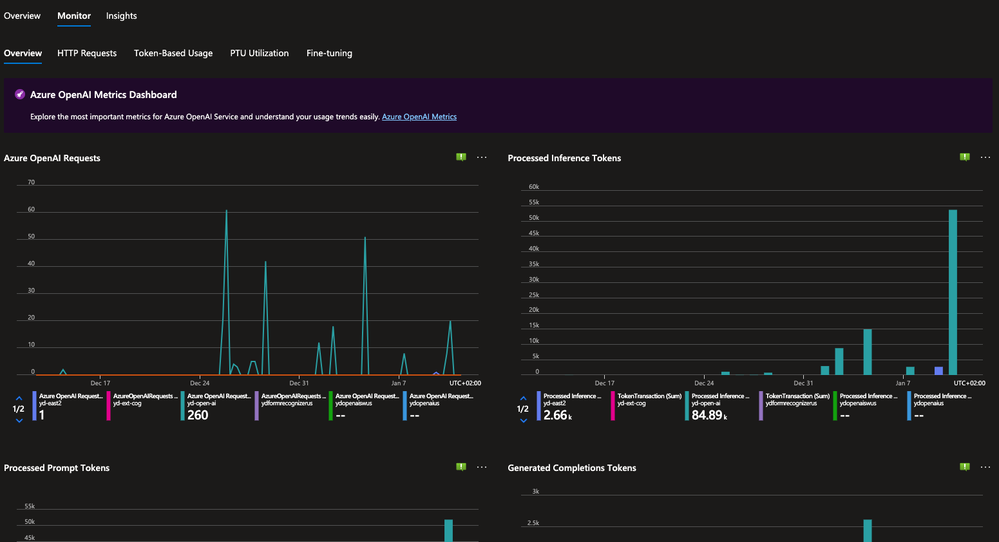The width and height of the screenshot is (999, 542).
Task: Click feedback icon on Azure OpenAI Requests chart
Action: (x=461, y=157)
